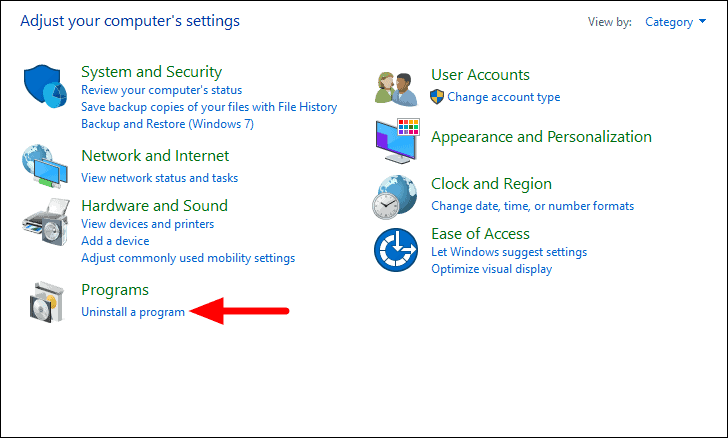Click the Appearance and Personalization monitor icon
The image size is (728, 438).
click(397, 140)
